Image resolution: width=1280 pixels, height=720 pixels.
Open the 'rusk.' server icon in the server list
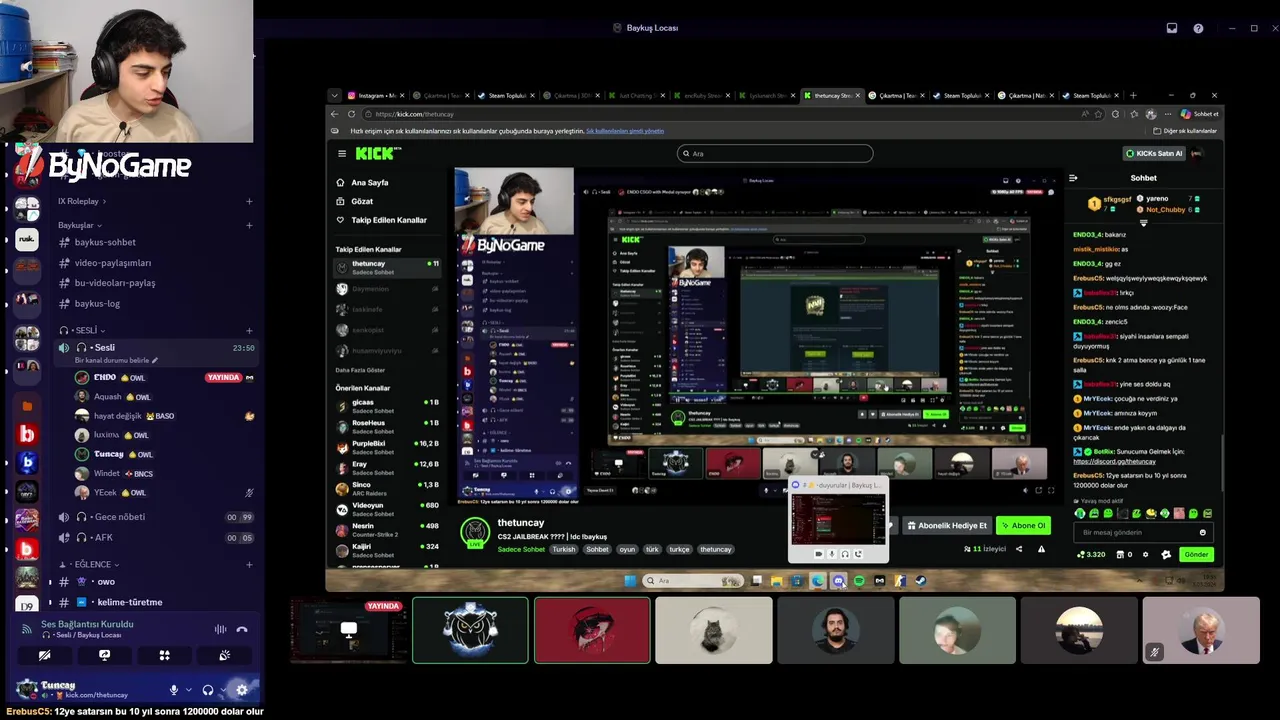click(x=27, y=239)
